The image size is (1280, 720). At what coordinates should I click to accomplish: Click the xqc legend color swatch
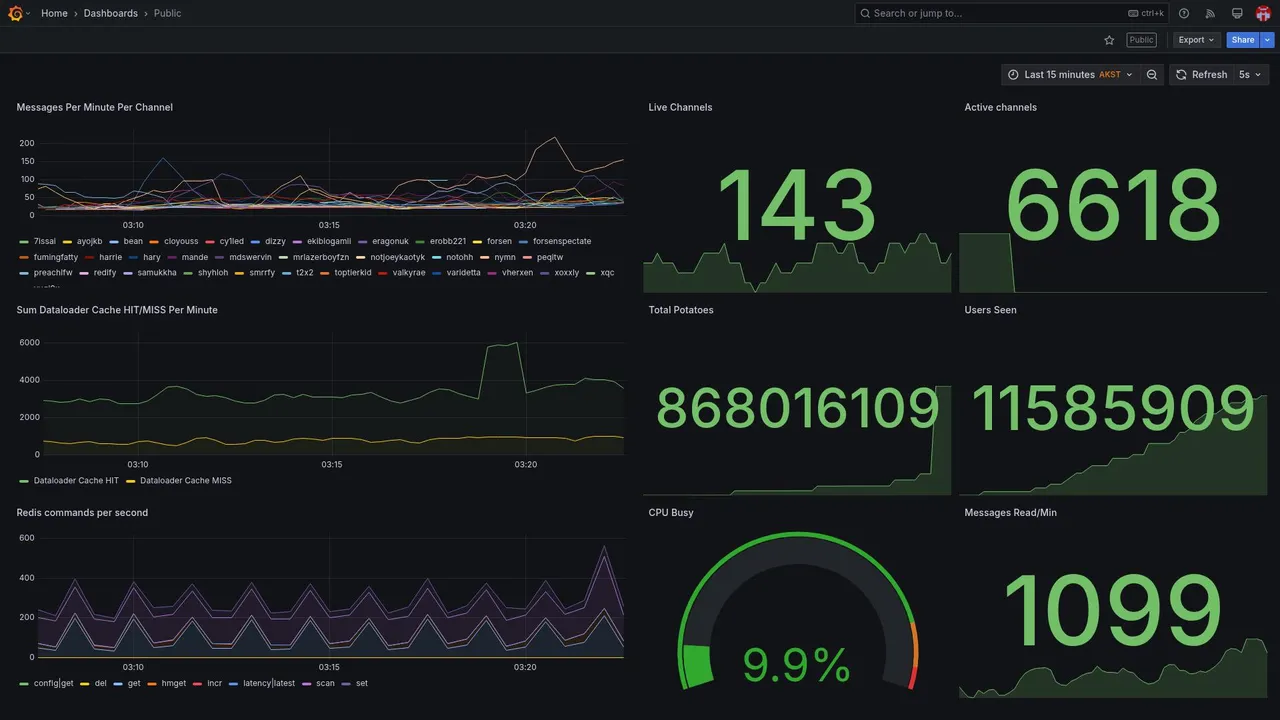click(x=591, y=273)
